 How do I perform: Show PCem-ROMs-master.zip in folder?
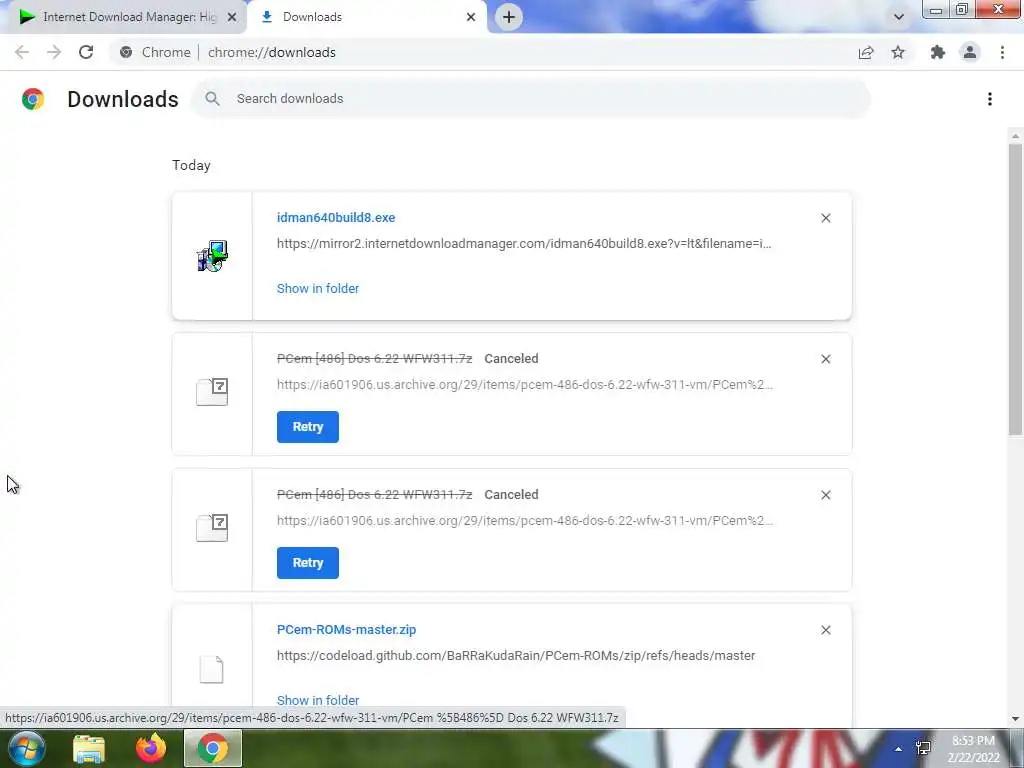pyautogui.click(x=318, y=700)
